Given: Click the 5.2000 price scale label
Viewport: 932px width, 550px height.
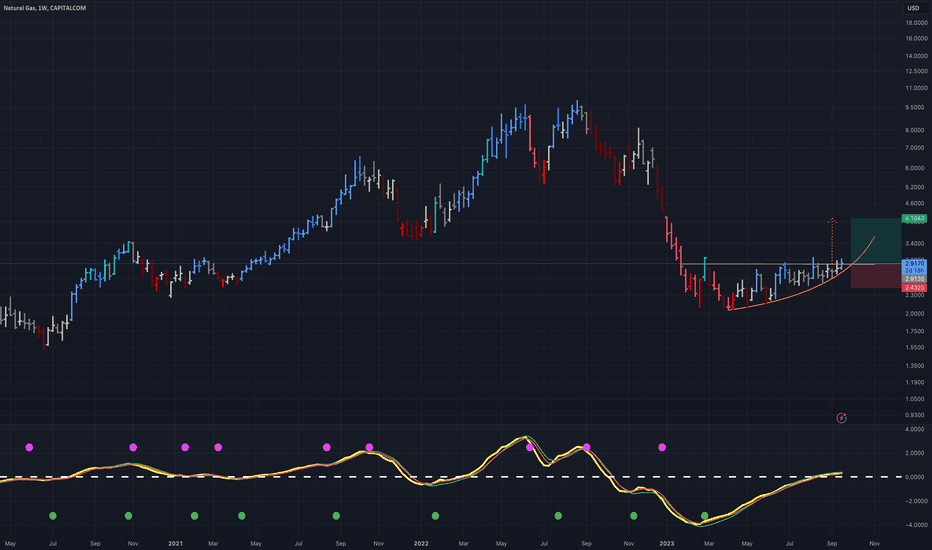Looking at the screenshot, I should coord(916,187).
